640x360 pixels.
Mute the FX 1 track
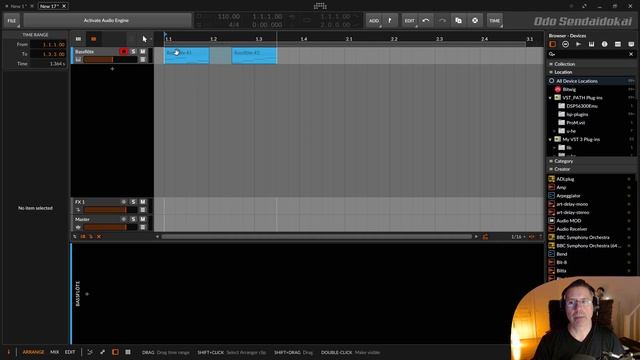click(143, 202)
